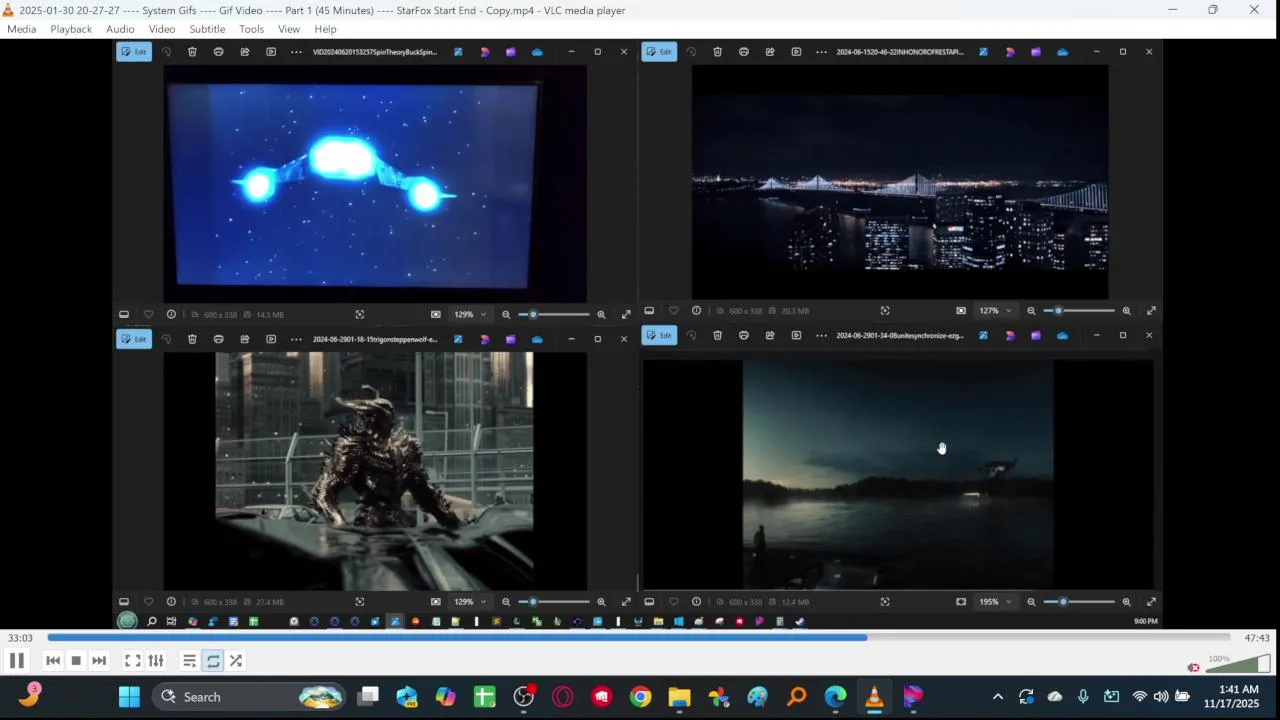1280x720 pixels.
Task: Open the Subtitle menu
Action: (207, 29)
